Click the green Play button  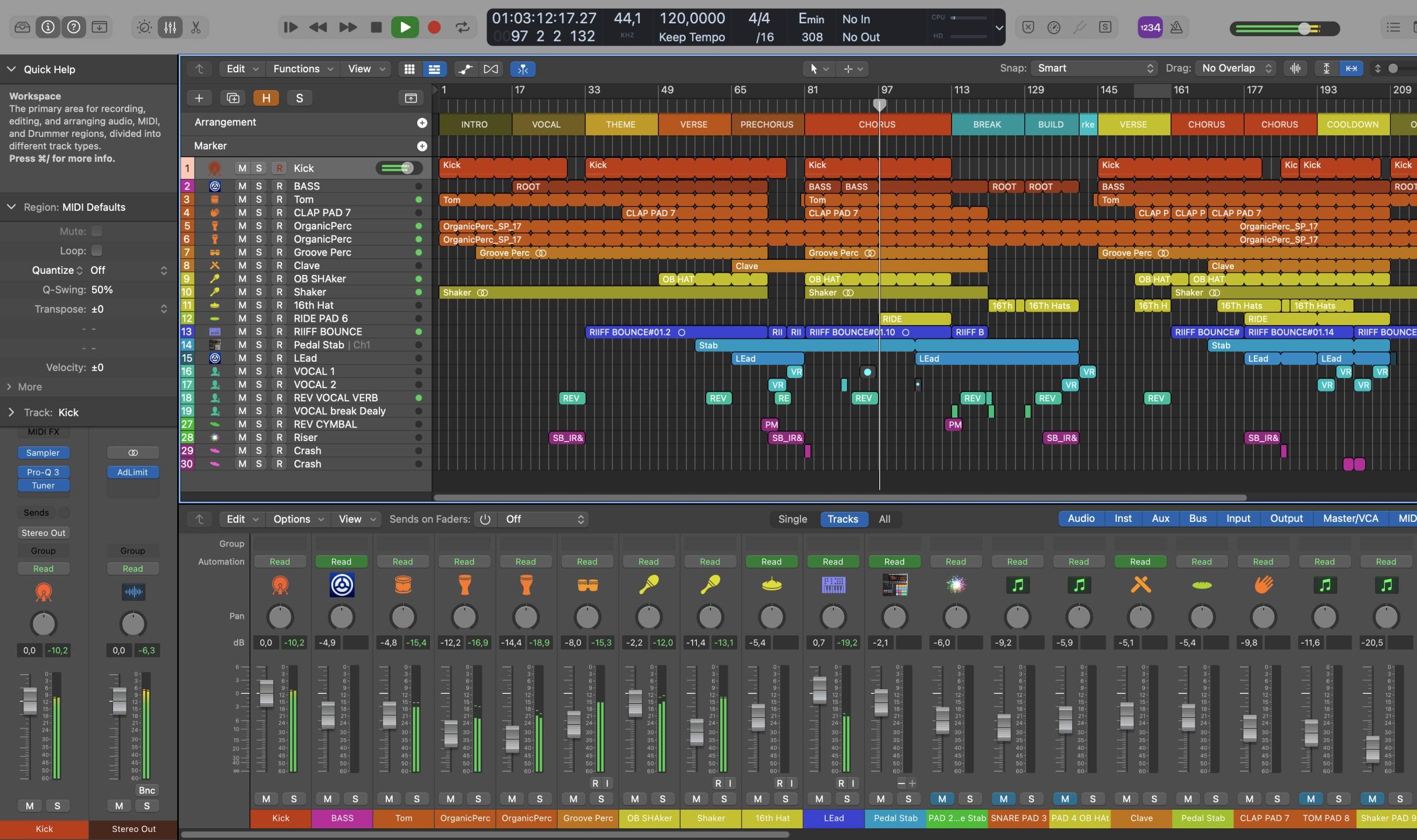pyautogui.click(x=405, y=27)
